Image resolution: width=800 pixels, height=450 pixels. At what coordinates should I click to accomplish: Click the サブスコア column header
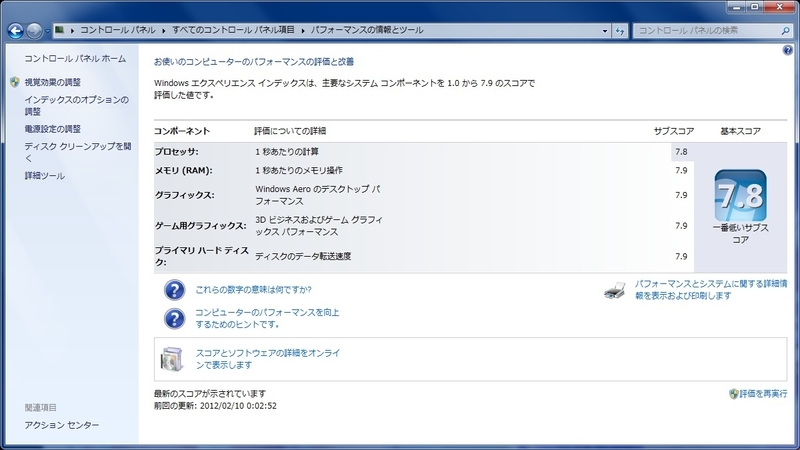click(673, 132)
